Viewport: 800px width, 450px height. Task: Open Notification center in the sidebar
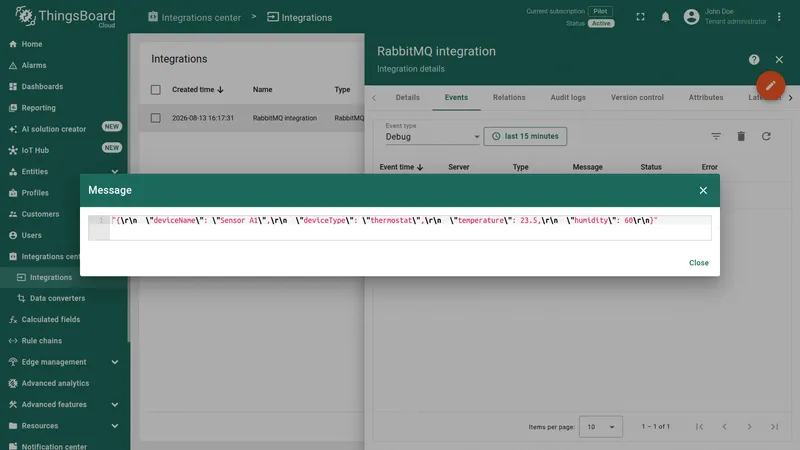point(54,446)
